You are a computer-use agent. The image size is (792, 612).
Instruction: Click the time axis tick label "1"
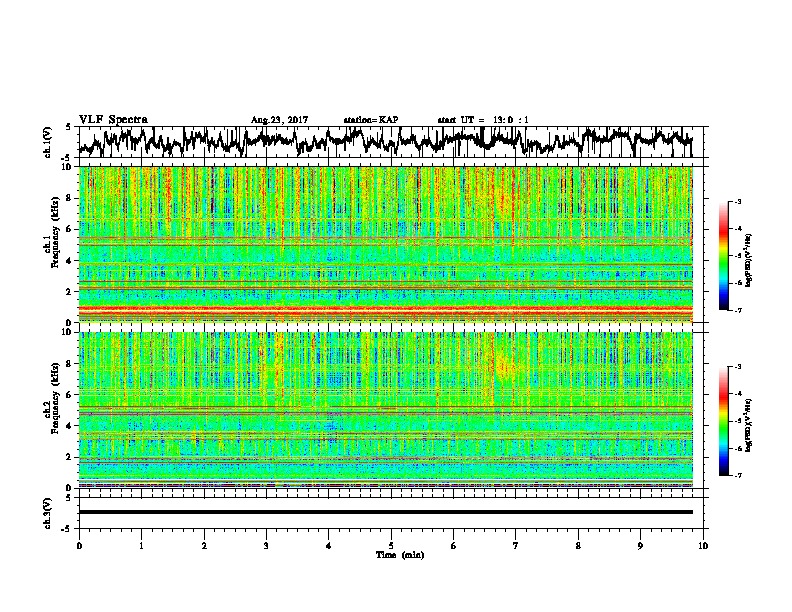pos(142,546)
